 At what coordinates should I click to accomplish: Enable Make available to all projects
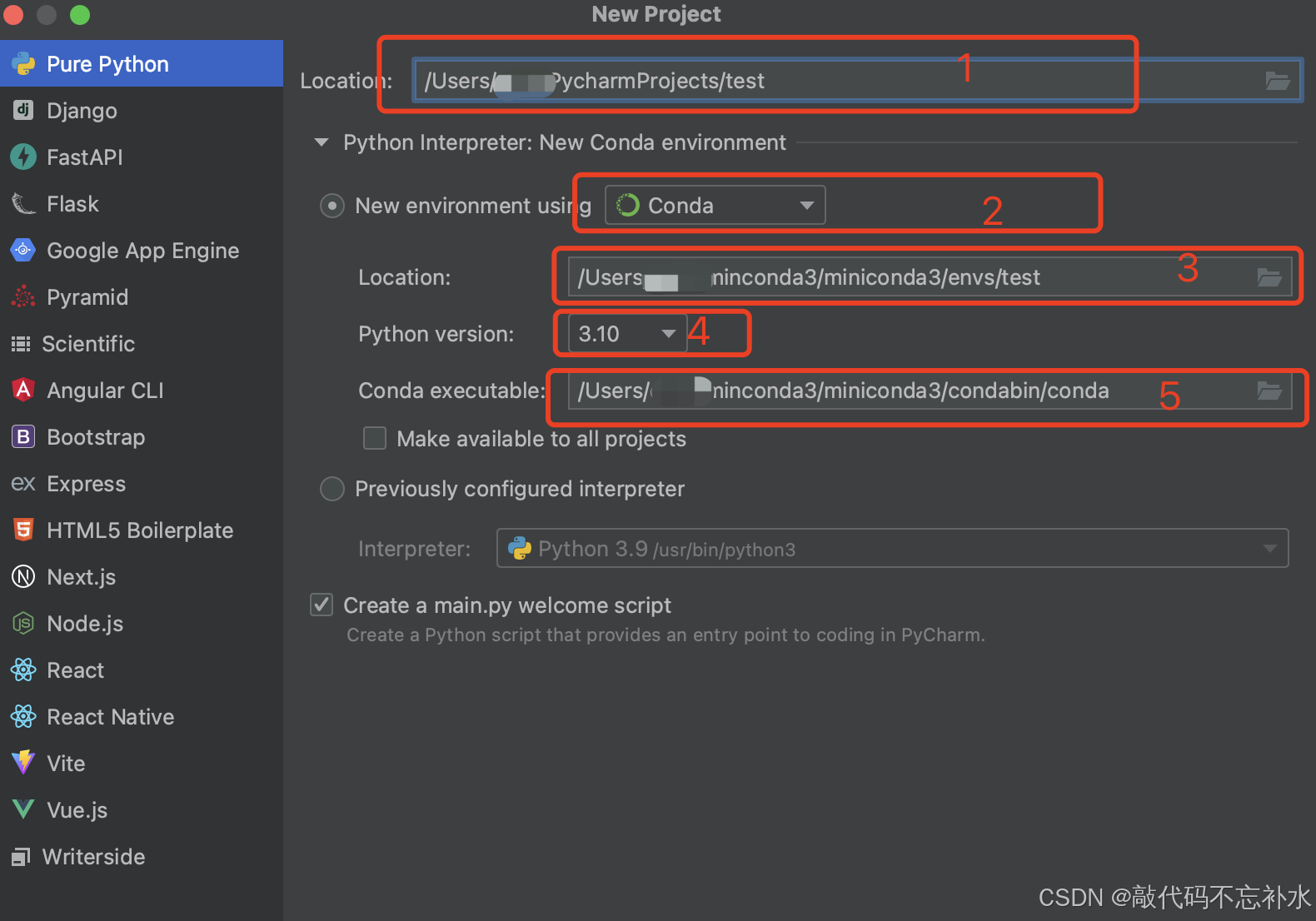pyautogui.click(x=375, y=438)
